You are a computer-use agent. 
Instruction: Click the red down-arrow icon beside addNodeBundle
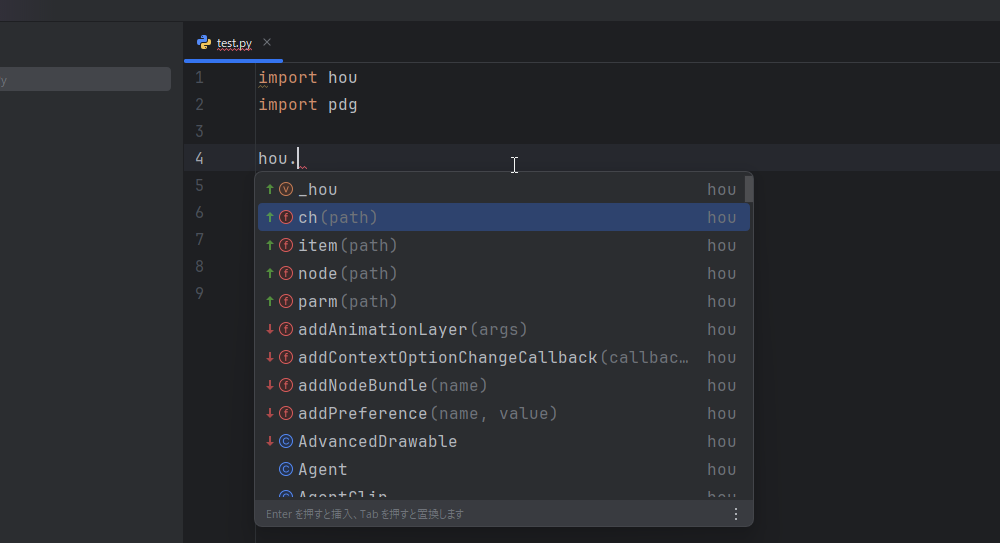(270, 385)
